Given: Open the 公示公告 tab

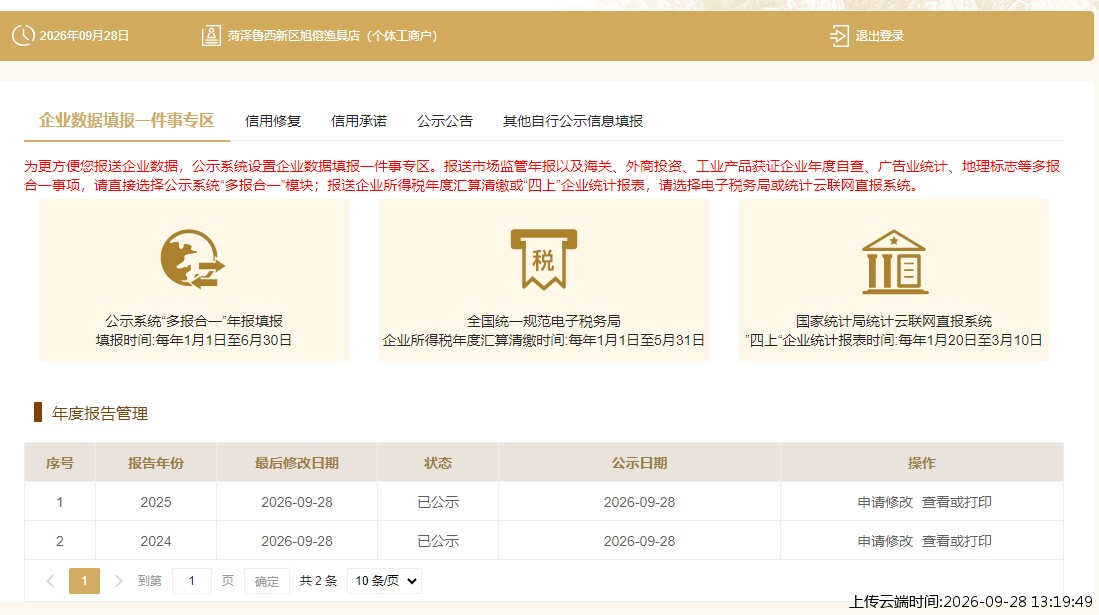Looking at the screenshot, I should click(444, 121).
